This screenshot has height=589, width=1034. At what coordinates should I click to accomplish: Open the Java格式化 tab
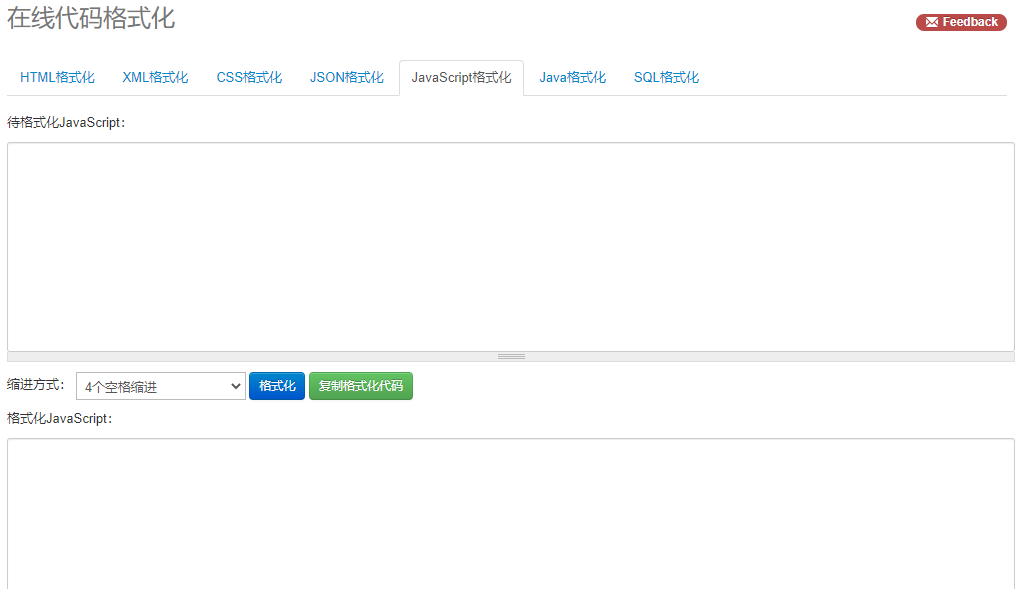tap(572, 78)
